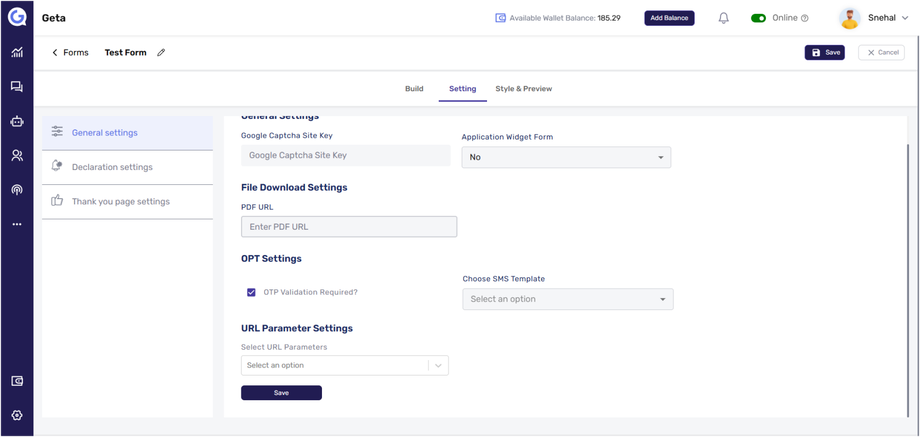Switch to the Build tab
This screenshot has width=920, height=437.
[x=414, y=89]
